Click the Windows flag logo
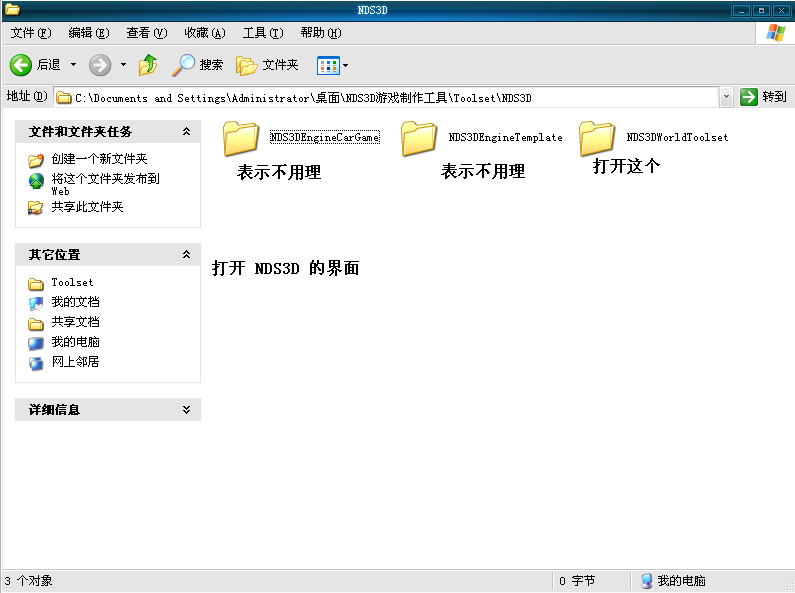795x593 pixels. [x=775, y=33]
